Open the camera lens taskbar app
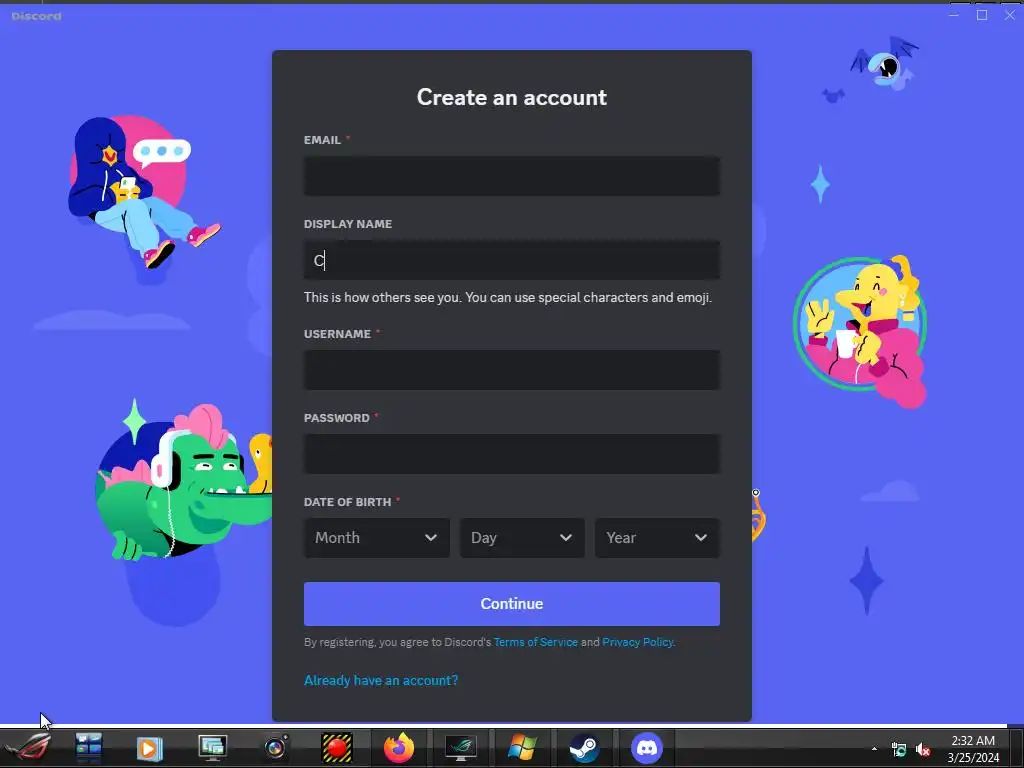 (x=276, y=748)
